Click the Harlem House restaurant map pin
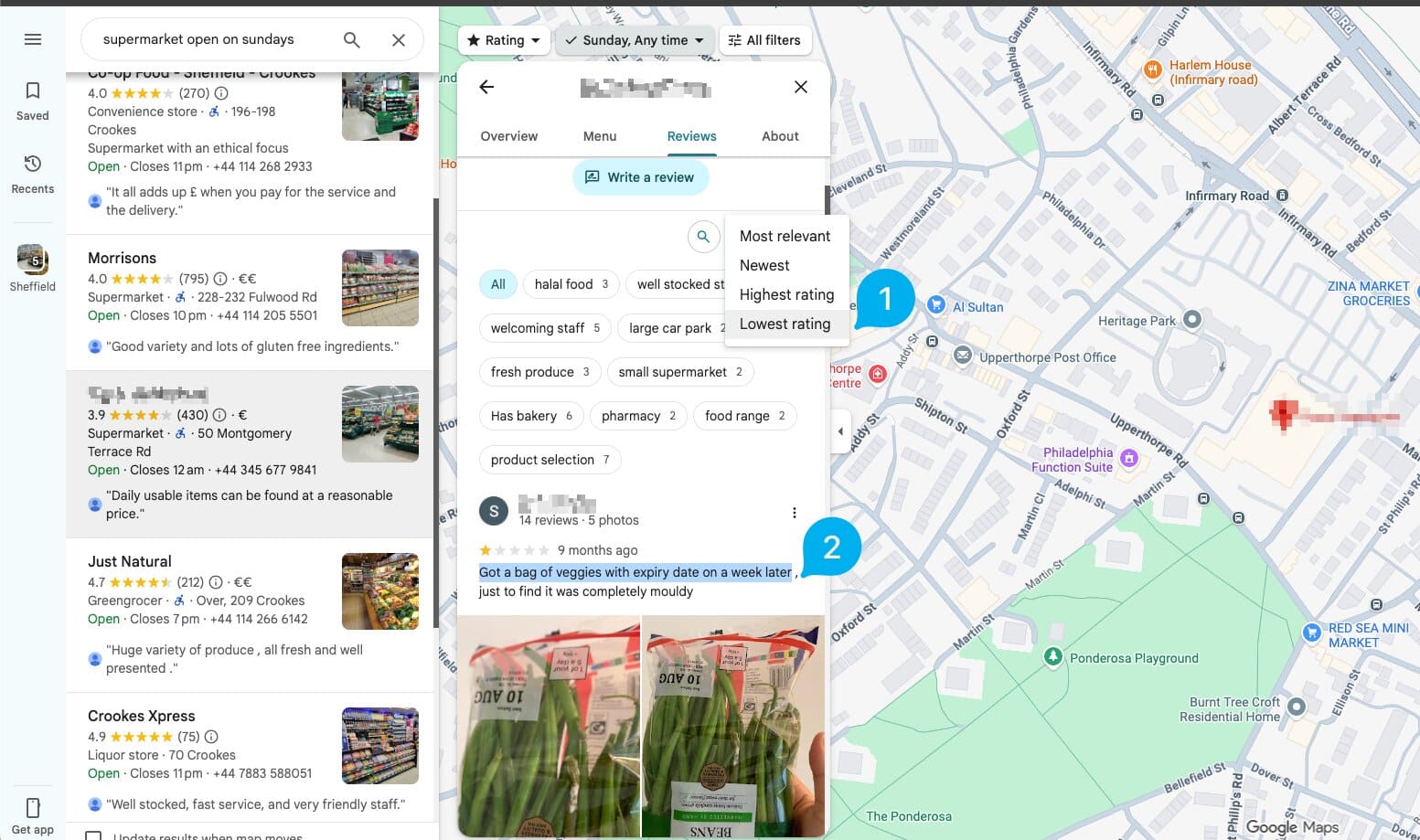Viewport: 1420px width, 840px height. pos(1154,69)
